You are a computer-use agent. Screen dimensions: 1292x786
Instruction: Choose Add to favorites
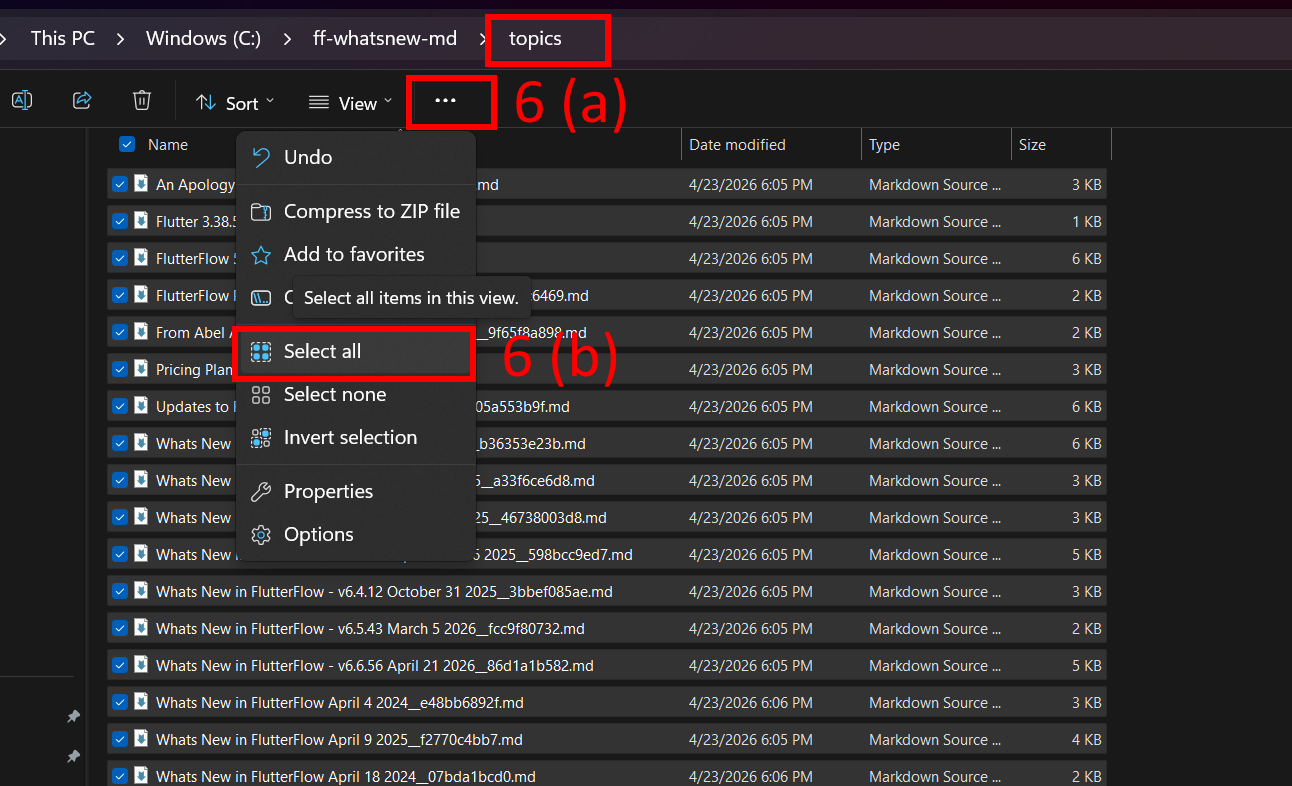click(x=355, y=254)
